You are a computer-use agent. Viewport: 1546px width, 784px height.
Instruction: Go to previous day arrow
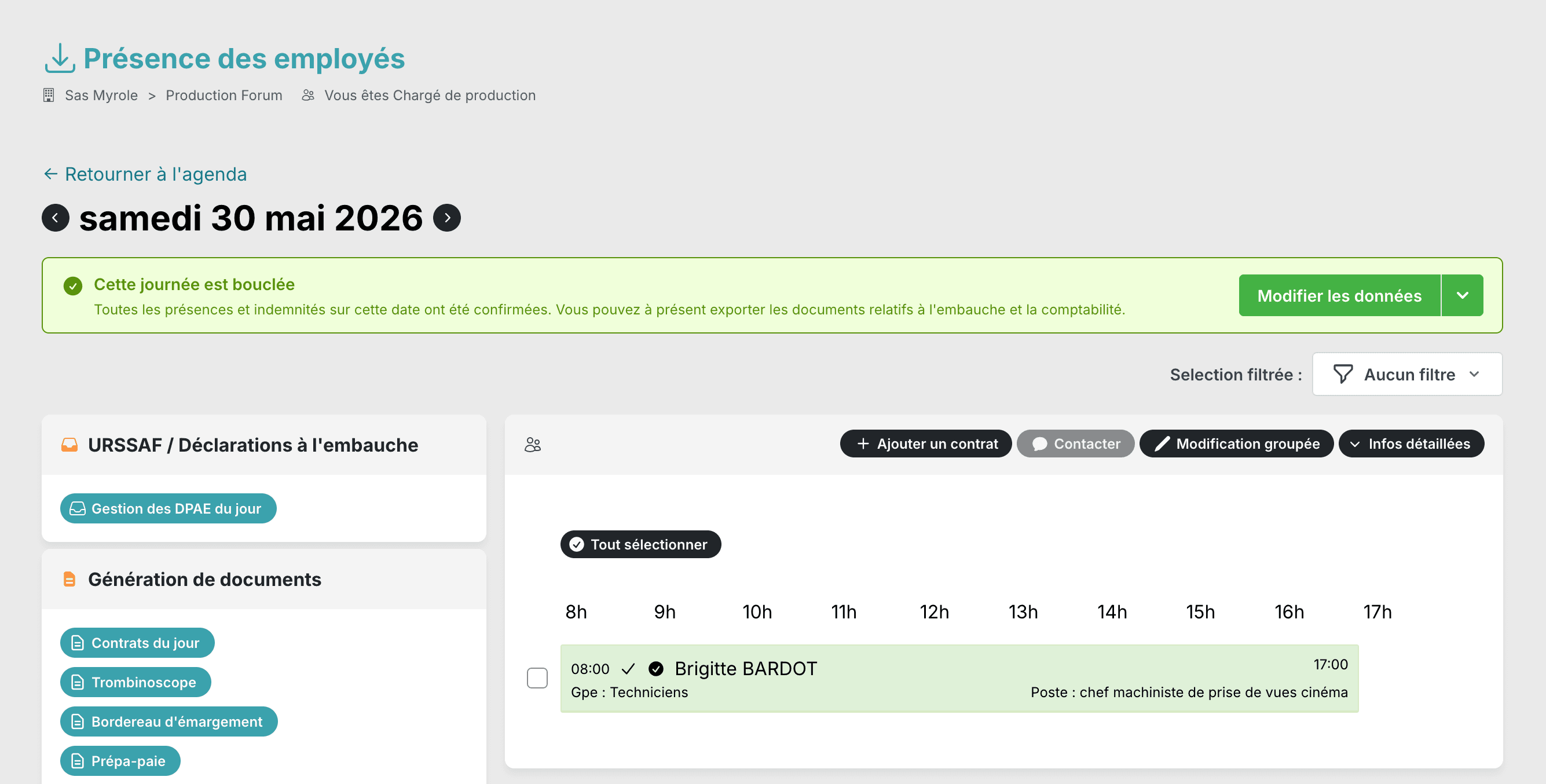(x=55, y=217)
